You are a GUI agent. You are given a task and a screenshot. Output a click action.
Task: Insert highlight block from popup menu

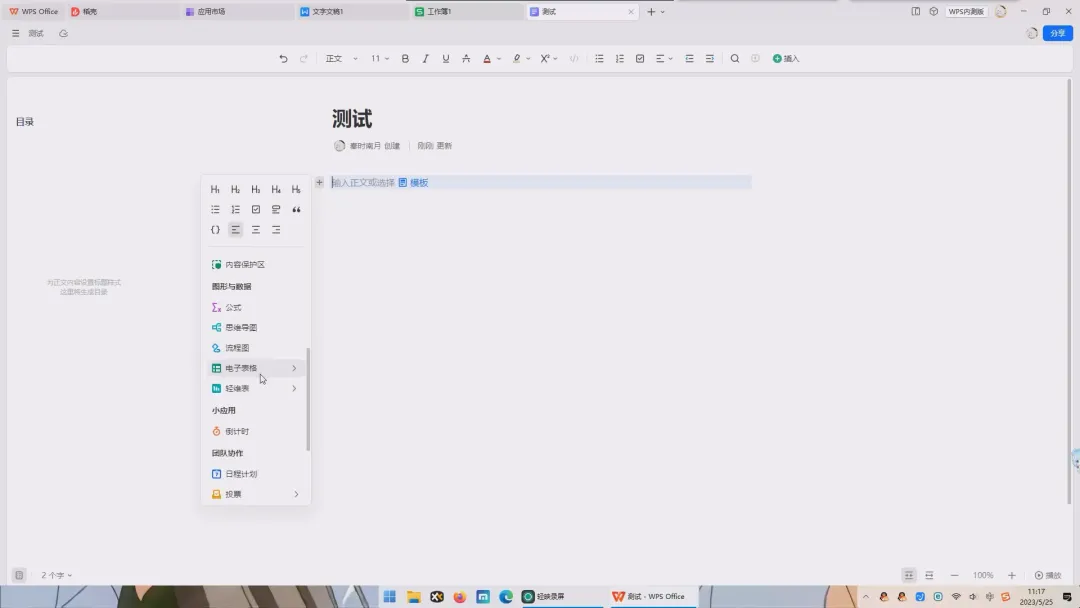point(276,209)
